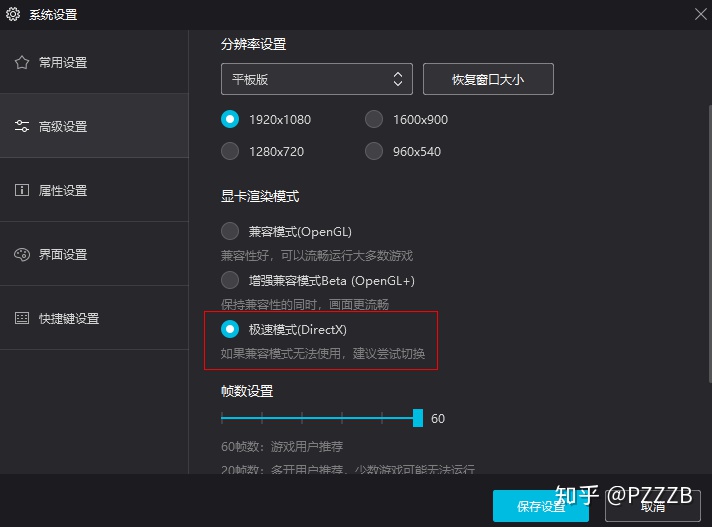This screenshot has width=712, height=527.
Task: Switch to the 高级设置 tab
Action: pyautogui.click(x=94, y=126)
